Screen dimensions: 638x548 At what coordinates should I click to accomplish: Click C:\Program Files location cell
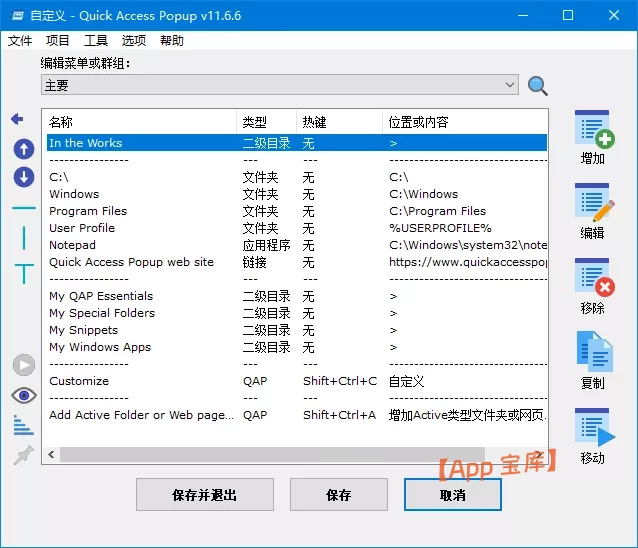(x=437, y=211)
